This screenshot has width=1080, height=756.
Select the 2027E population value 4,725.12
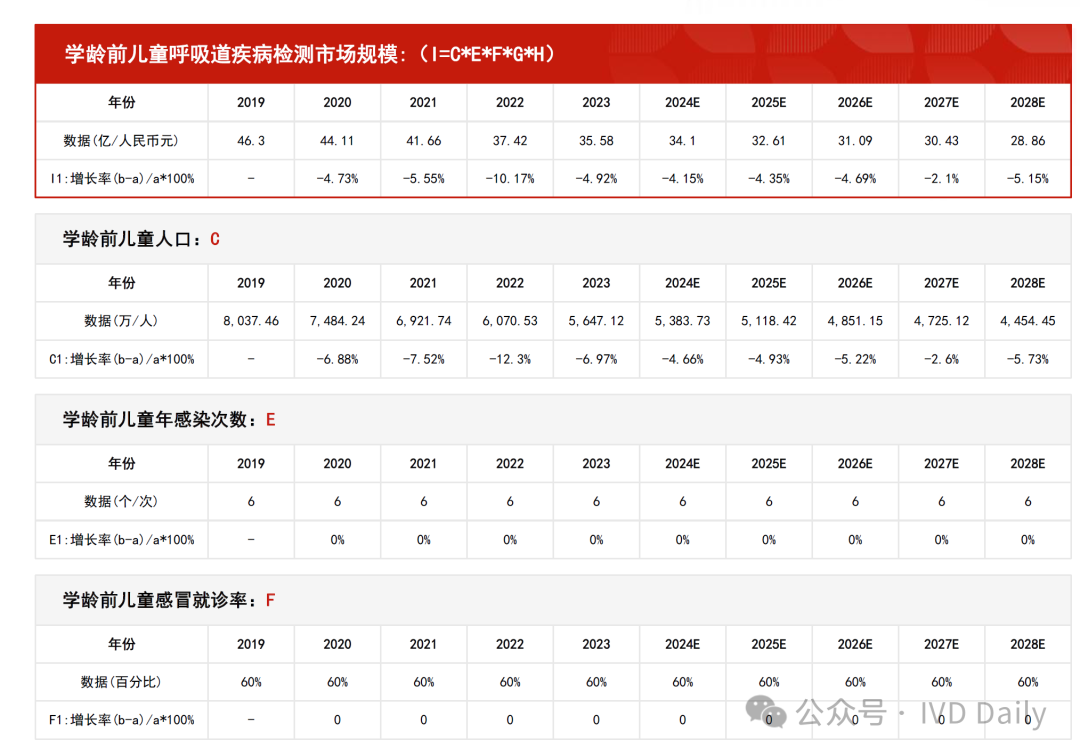tap(941, 321)
